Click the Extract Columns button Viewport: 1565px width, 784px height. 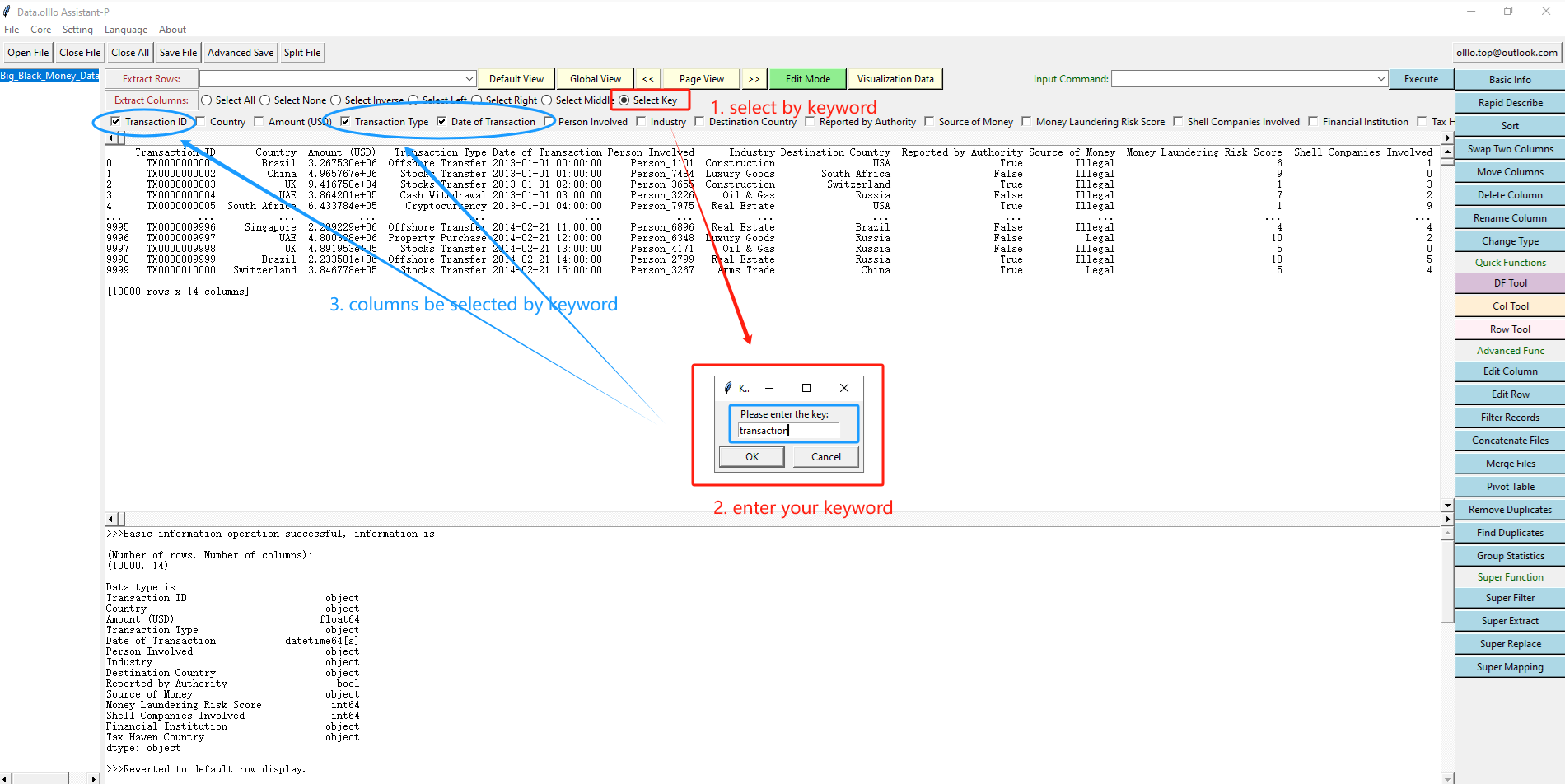152,100
